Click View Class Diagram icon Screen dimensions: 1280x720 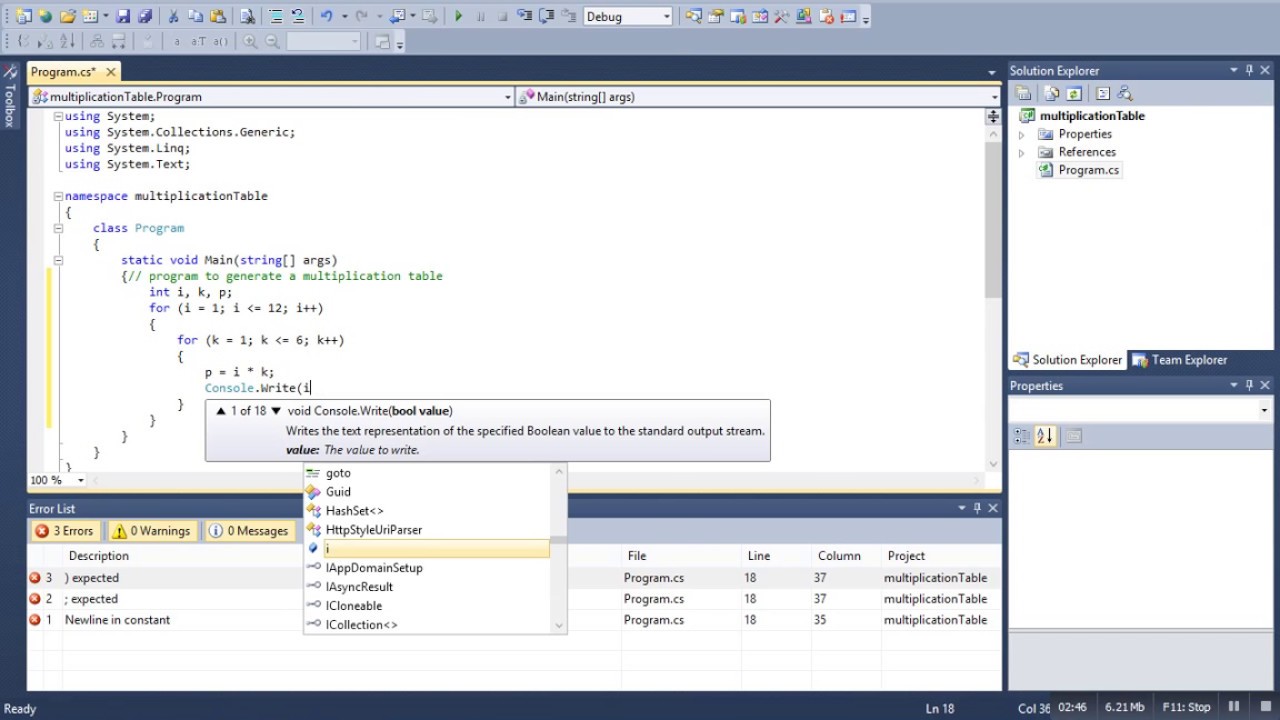point(1124,93)
